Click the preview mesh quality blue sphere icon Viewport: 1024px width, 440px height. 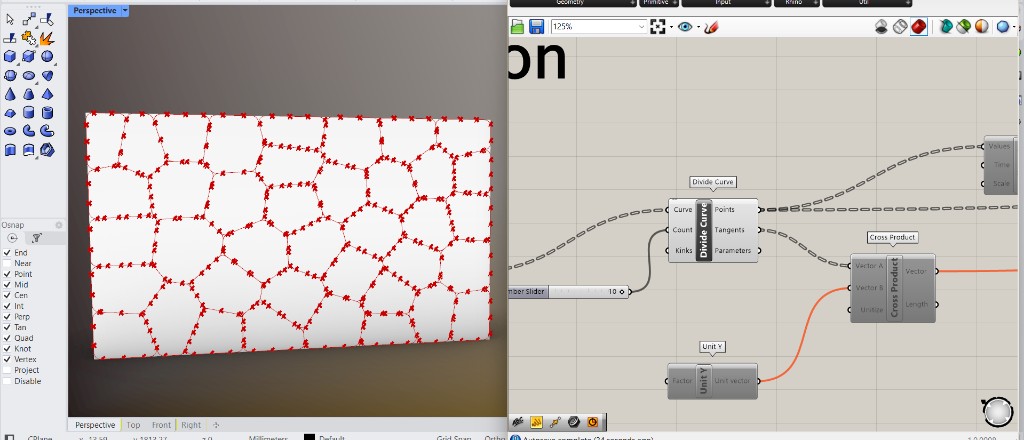coord(1004,27)
